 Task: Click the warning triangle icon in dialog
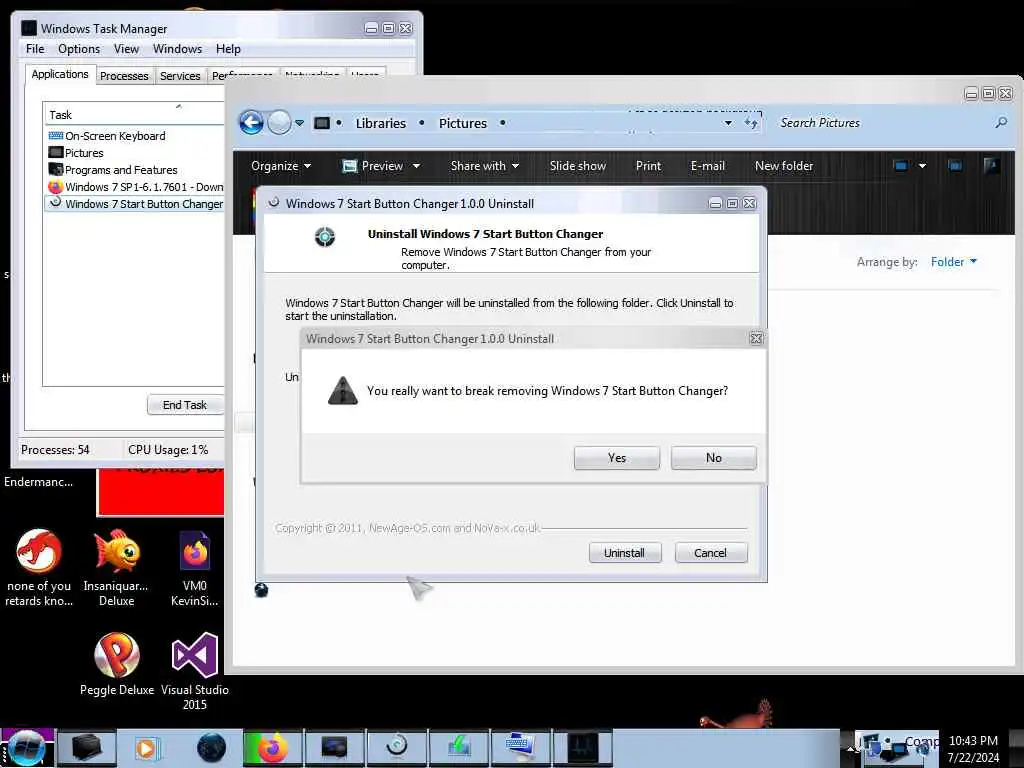[x=342, y=391]
